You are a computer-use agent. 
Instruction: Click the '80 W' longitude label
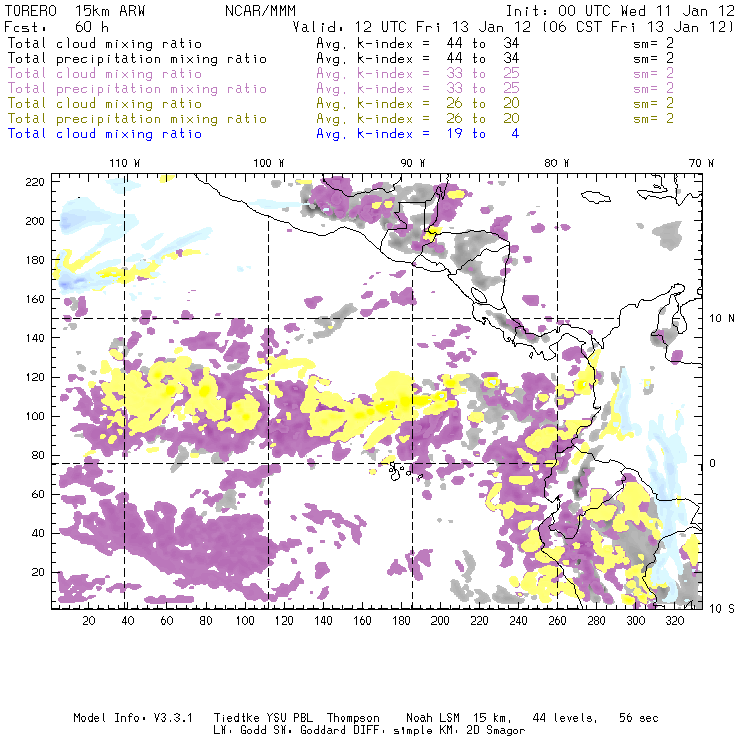tap(556, 163)
